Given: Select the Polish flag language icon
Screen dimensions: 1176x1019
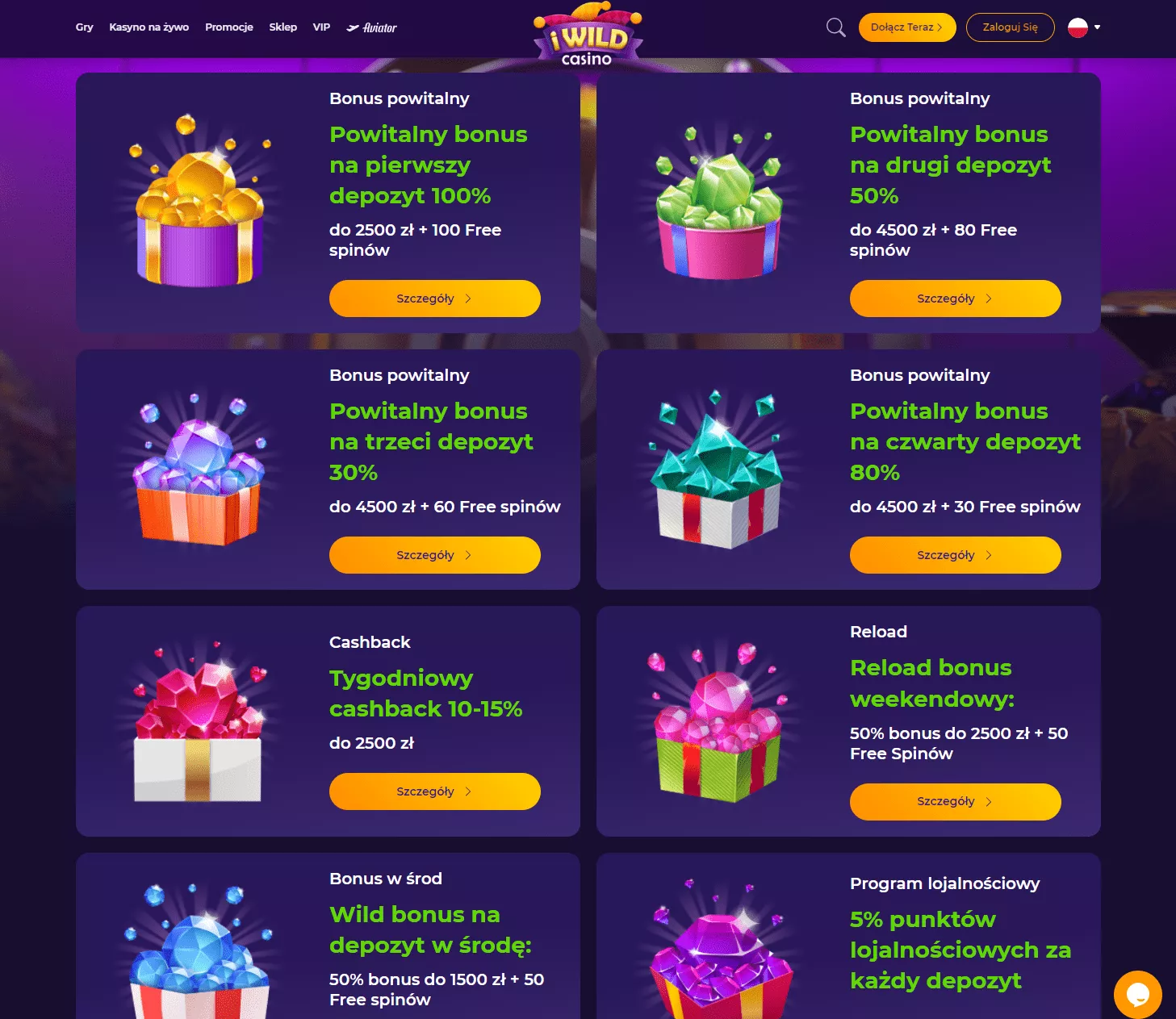Looking at the screenshot, I should 1078,27.
